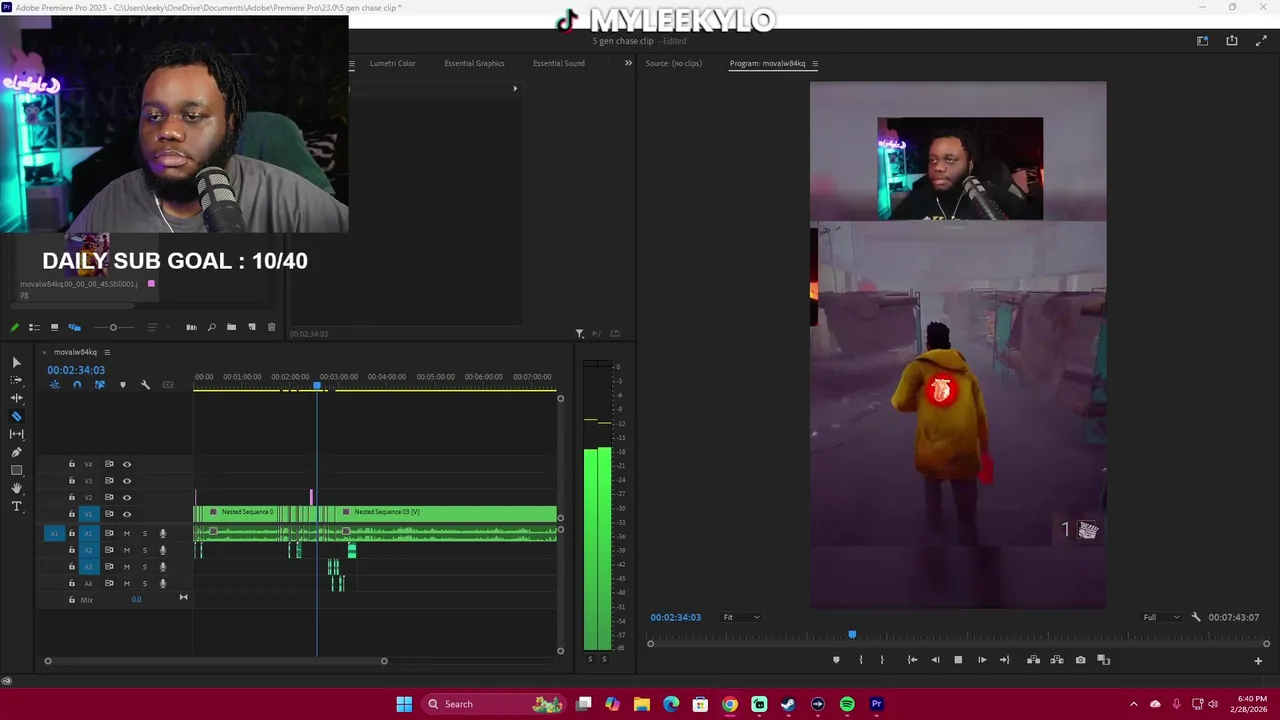Toggle insert sequences as nests
The height and width of the screenshot is (720, 1280).
coord(55,385)
